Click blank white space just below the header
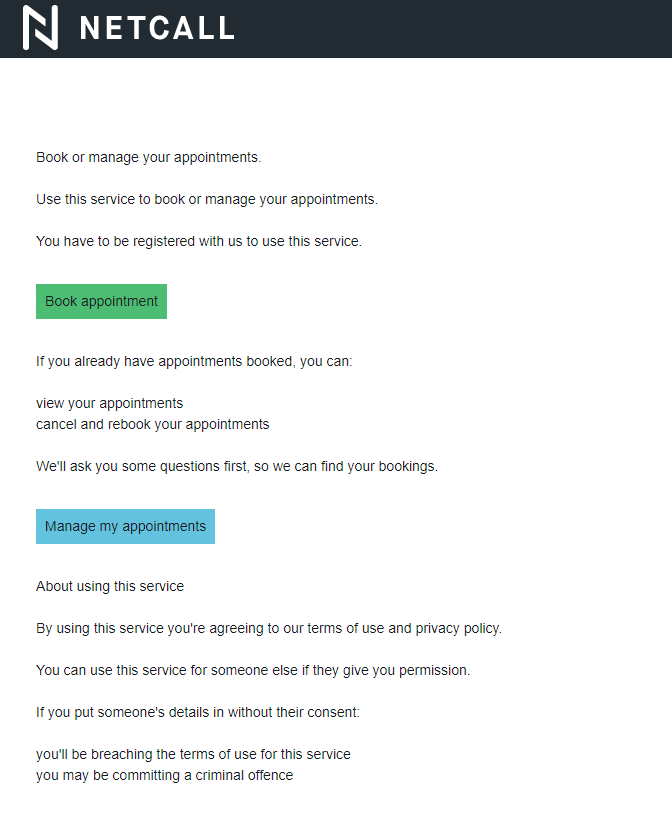The width and height of the screenshot is (672, 814). pyautogui.click(x=336, y=95)
